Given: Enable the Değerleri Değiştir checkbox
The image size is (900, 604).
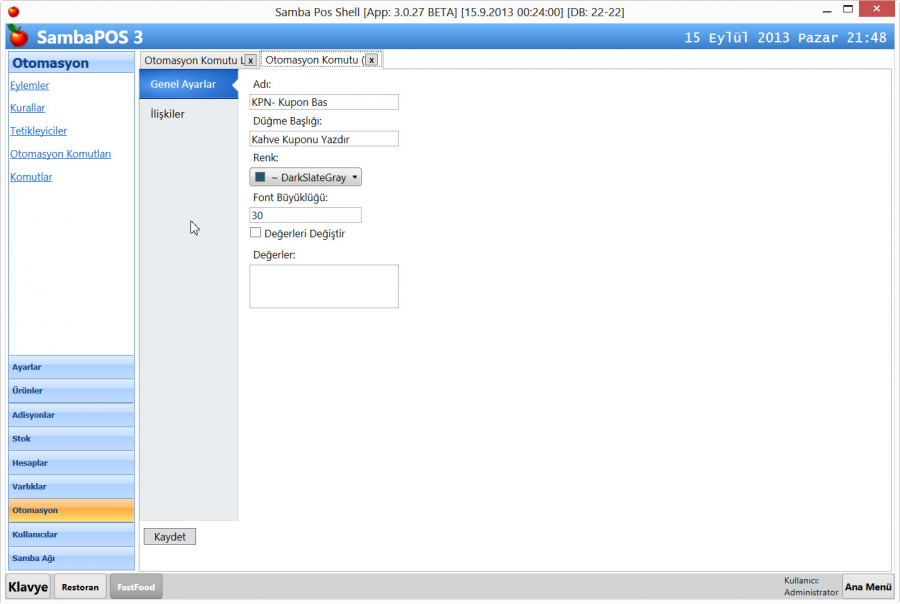Looking at the screenshot, I should 255,233.
